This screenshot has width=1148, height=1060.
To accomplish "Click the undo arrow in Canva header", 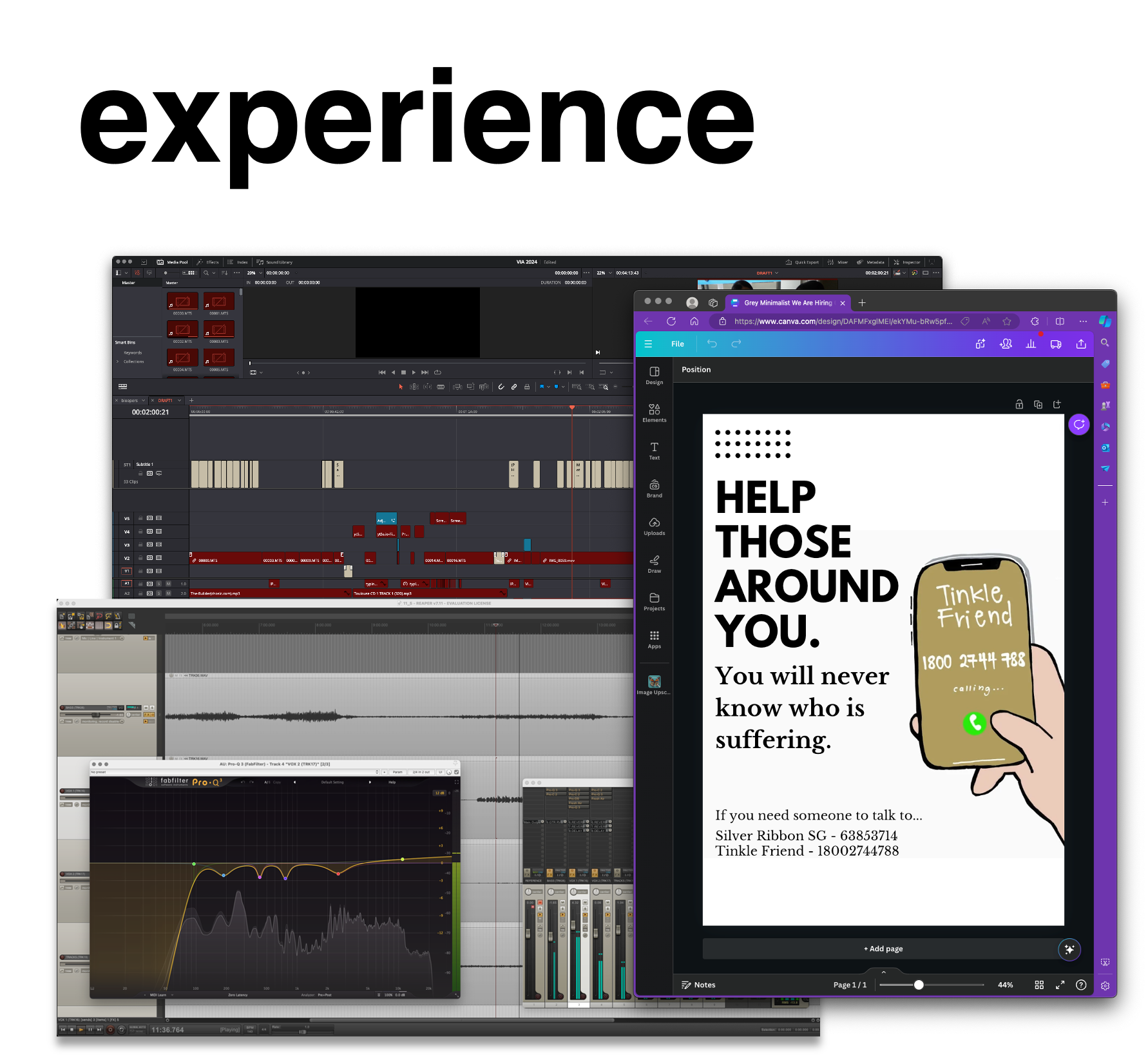I will [x=712, y=344].
